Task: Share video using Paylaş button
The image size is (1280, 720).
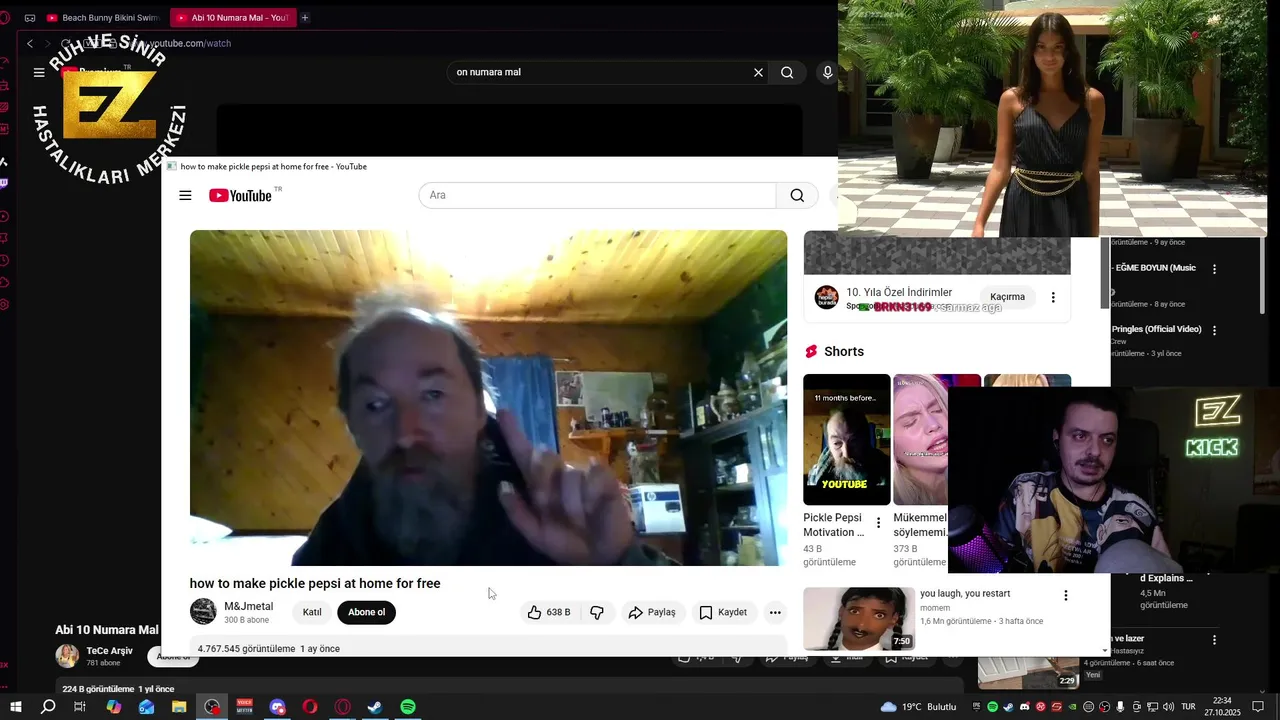Action: point(652,612)
